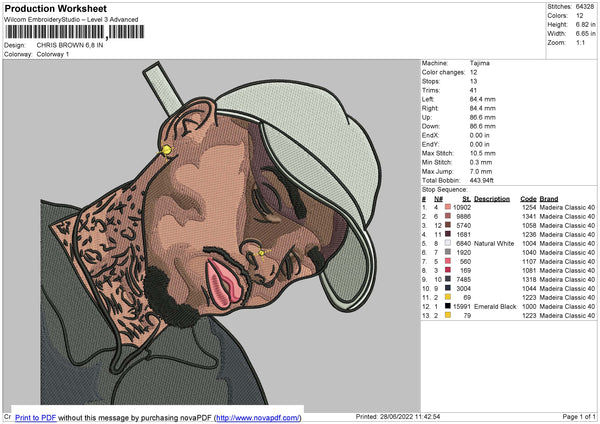
Task: Click the barcode under the worksheet title
Action: [x=75, y=32]
